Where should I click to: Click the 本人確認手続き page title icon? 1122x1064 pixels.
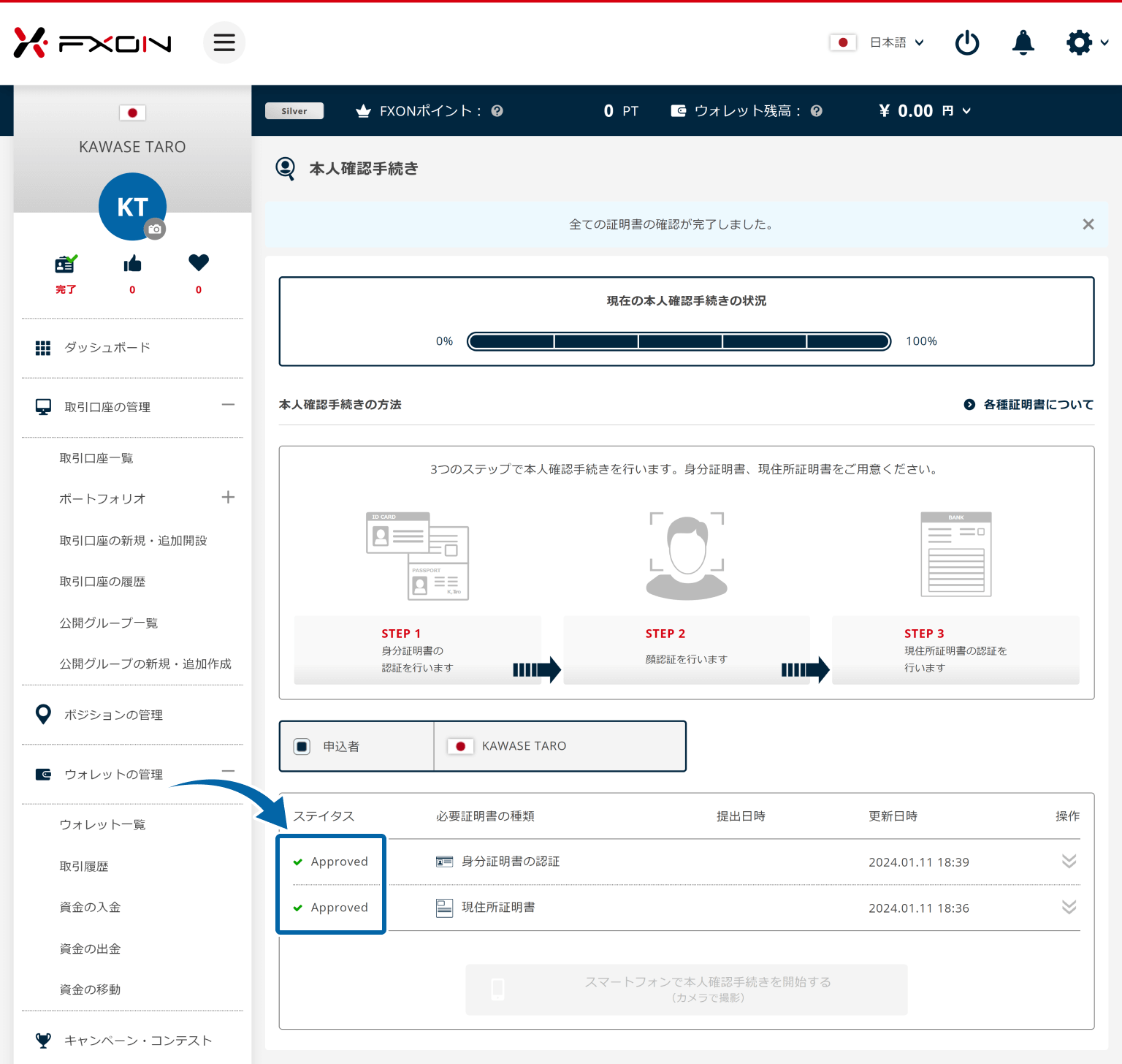286,169
